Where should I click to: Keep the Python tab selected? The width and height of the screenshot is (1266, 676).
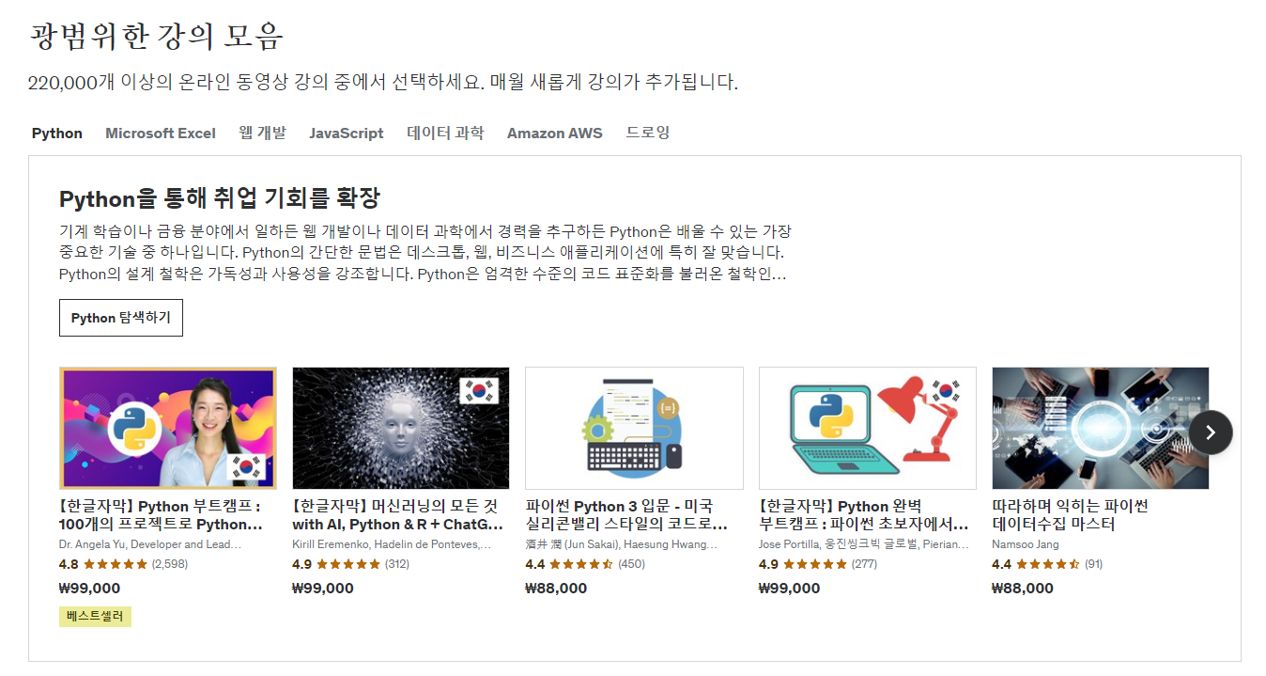point(57,132)
